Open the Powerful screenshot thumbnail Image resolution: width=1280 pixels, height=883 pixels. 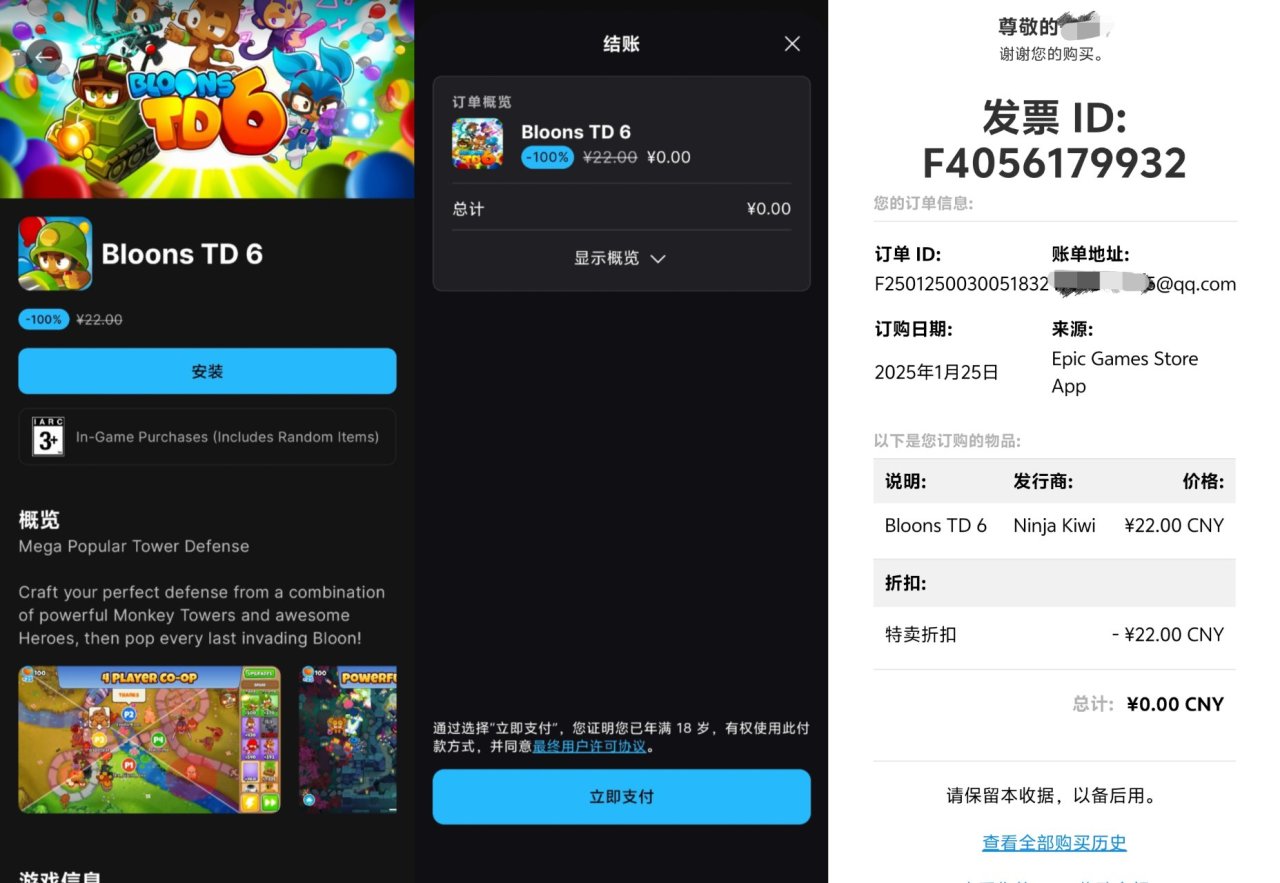(x=348, y=739)
